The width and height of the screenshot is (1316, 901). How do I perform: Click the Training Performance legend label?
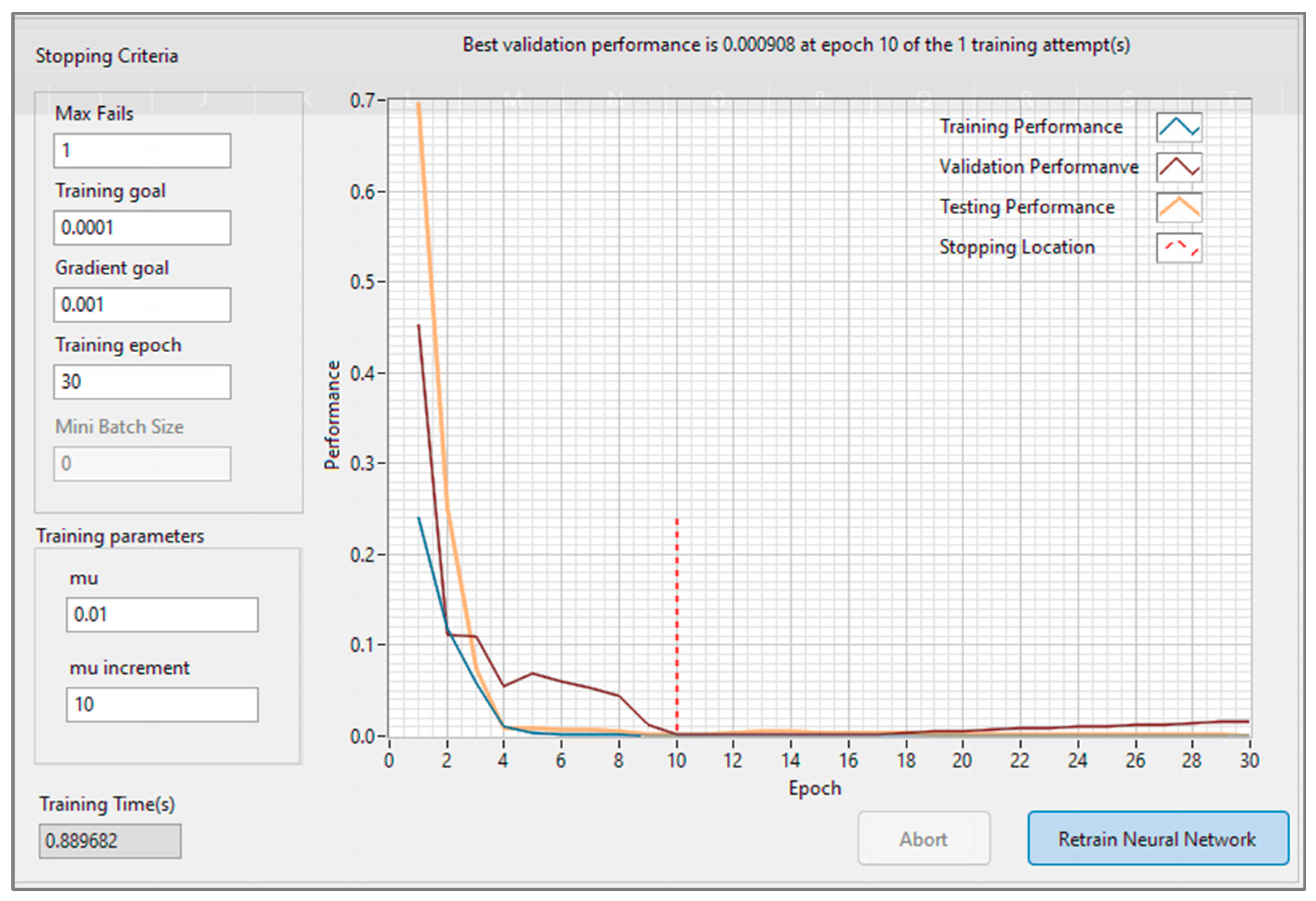click(x=1031, y=127)
